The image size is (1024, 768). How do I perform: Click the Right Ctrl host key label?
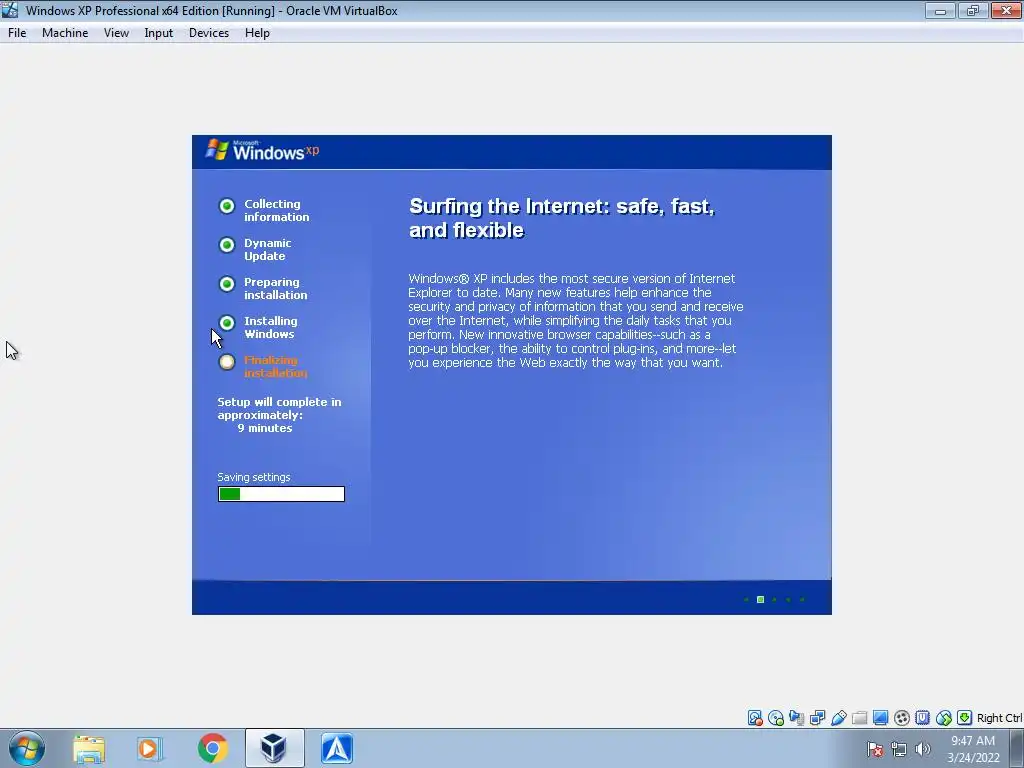(999, 718)
